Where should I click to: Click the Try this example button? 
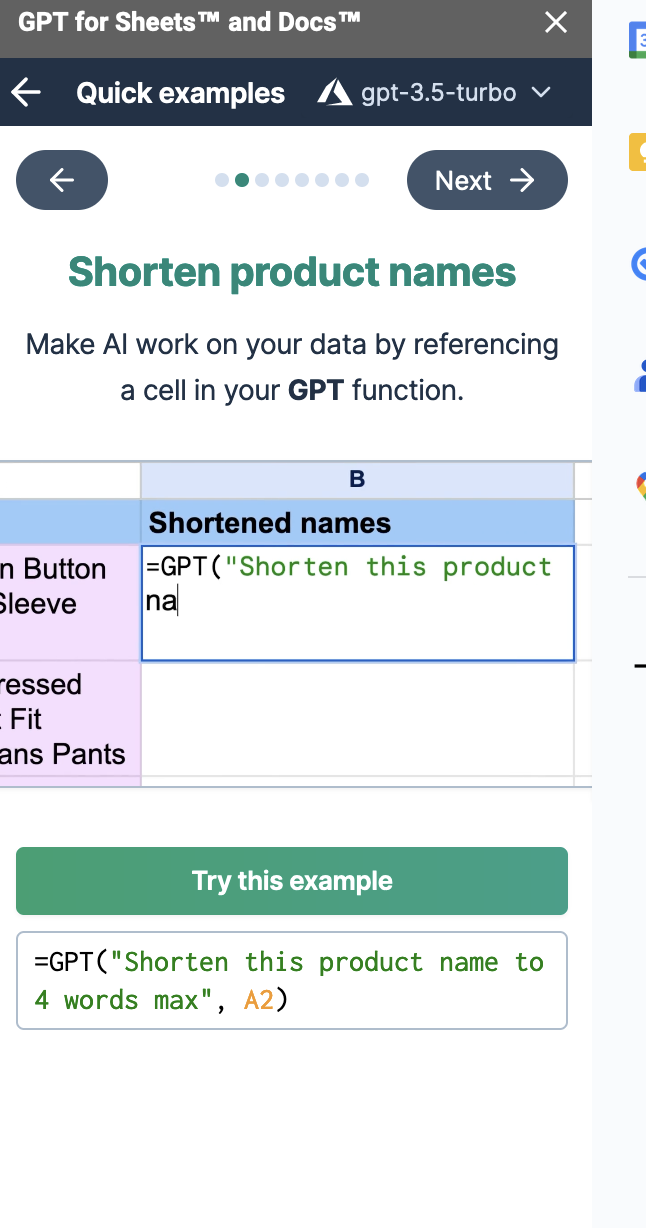pos(292,881)
